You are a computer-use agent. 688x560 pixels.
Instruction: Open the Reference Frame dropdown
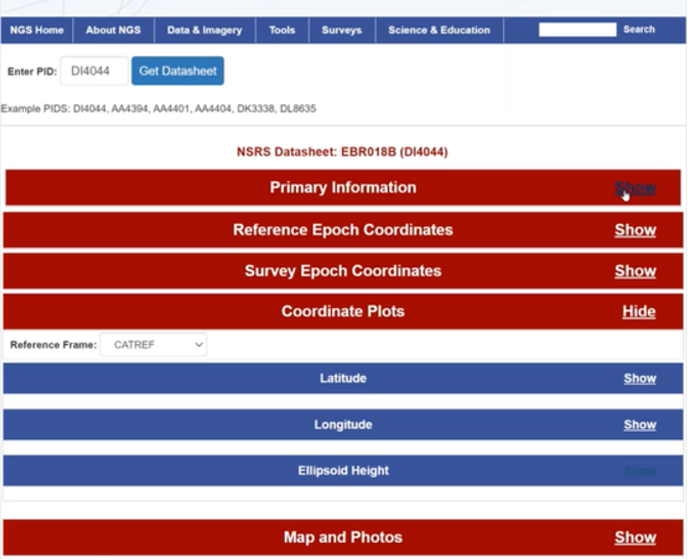[153, 345]
